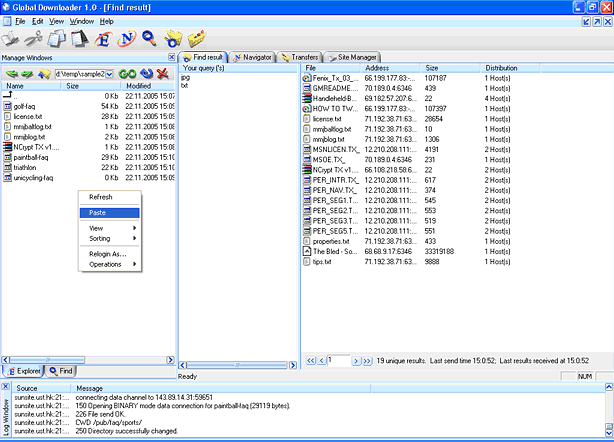This screenshot has width=614, height=442.
Task: Expand the Operations submenu in context menu
Action: [110, 264]
